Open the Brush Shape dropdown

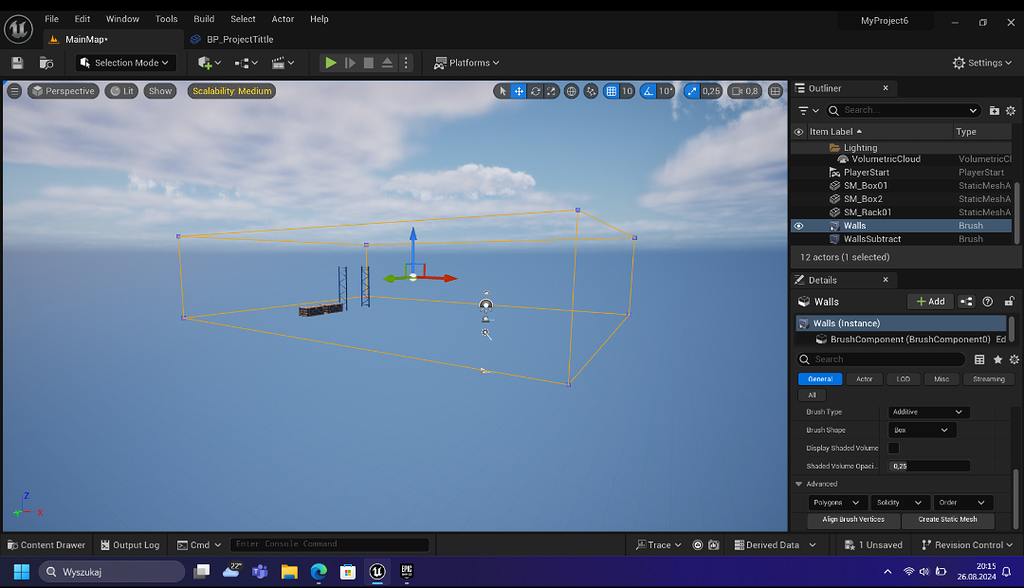point(920,429)
